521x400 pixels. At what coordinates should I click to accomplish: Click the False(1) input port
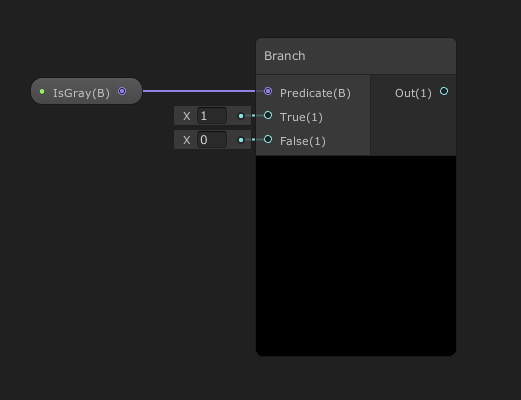268,139
